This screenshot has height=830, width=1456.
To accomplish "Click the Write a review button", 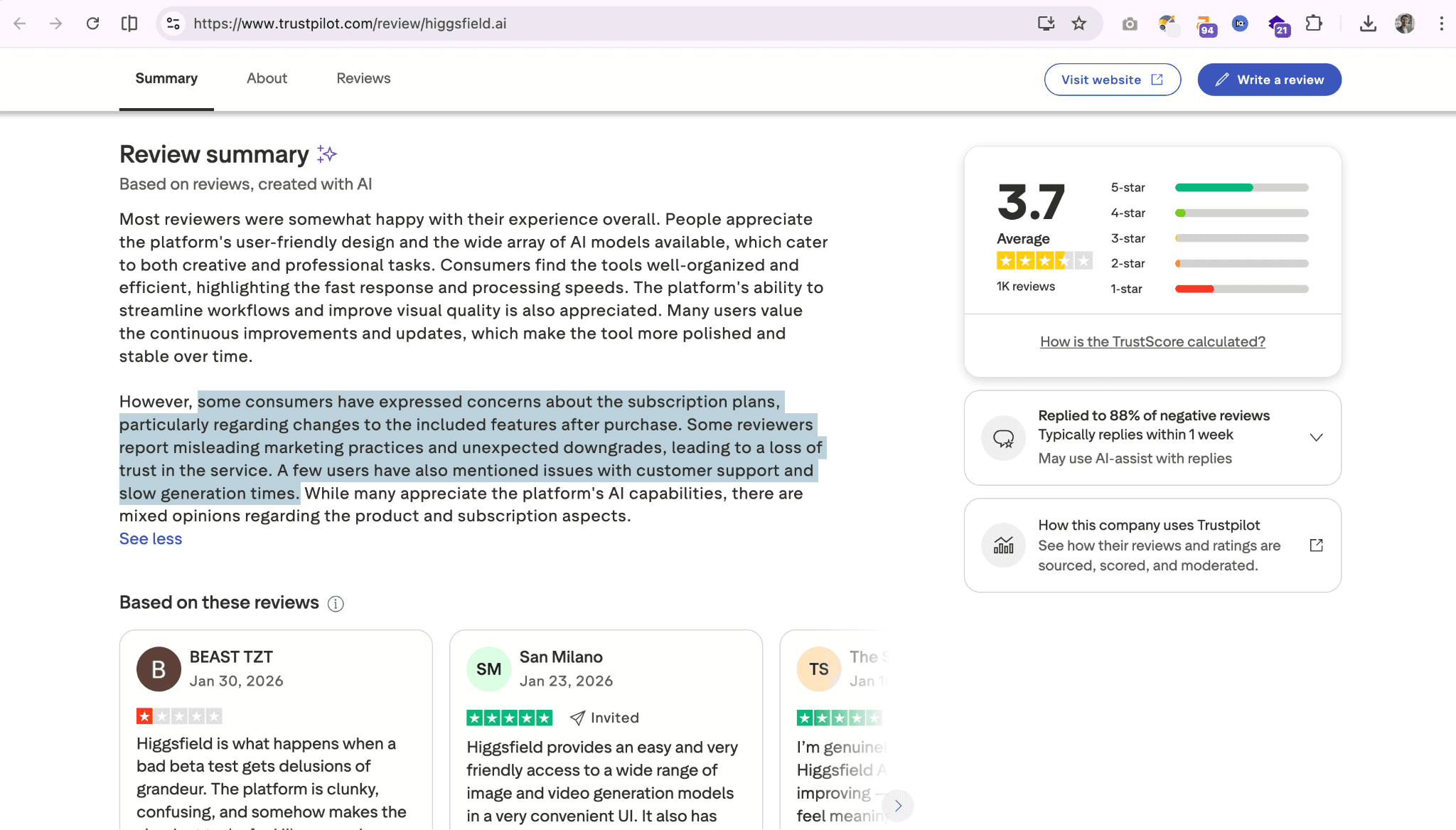I will (x=1269, y=80).
